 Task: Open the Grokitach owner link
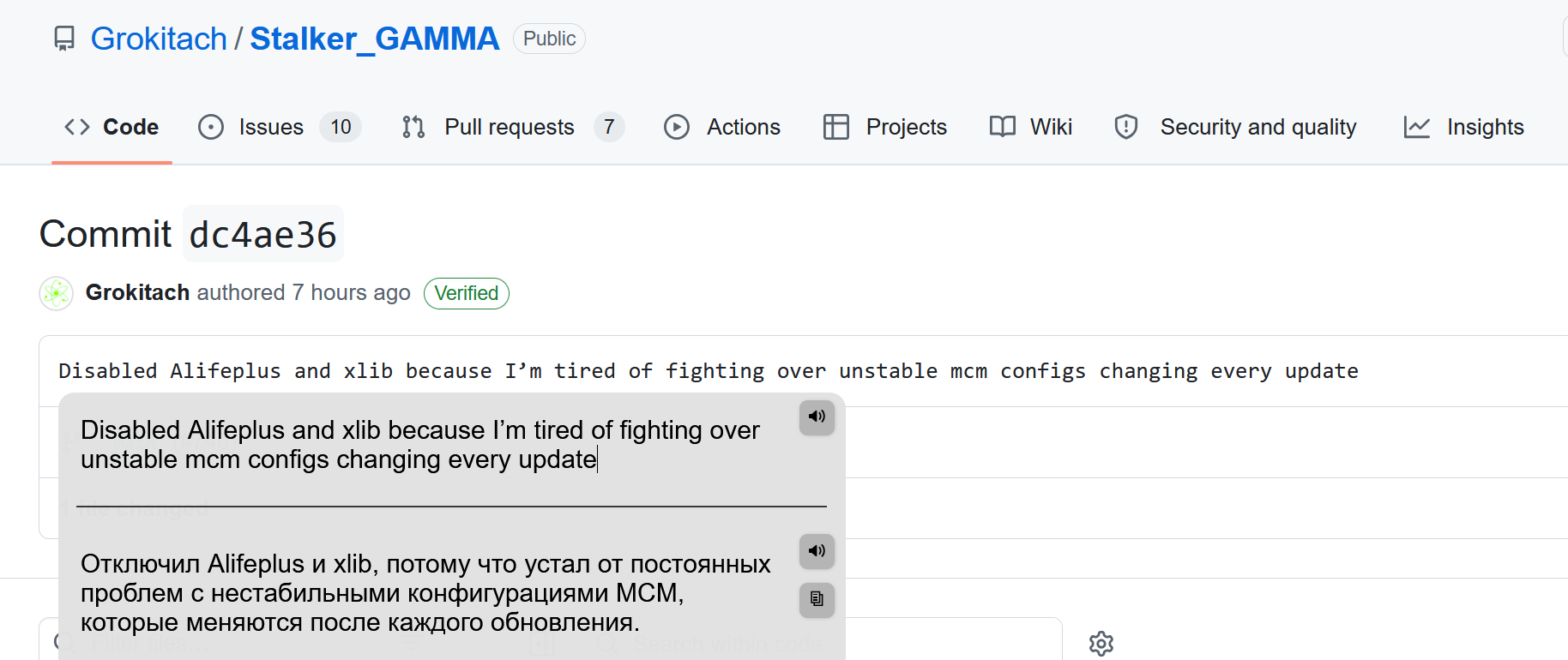coord(159,39)
